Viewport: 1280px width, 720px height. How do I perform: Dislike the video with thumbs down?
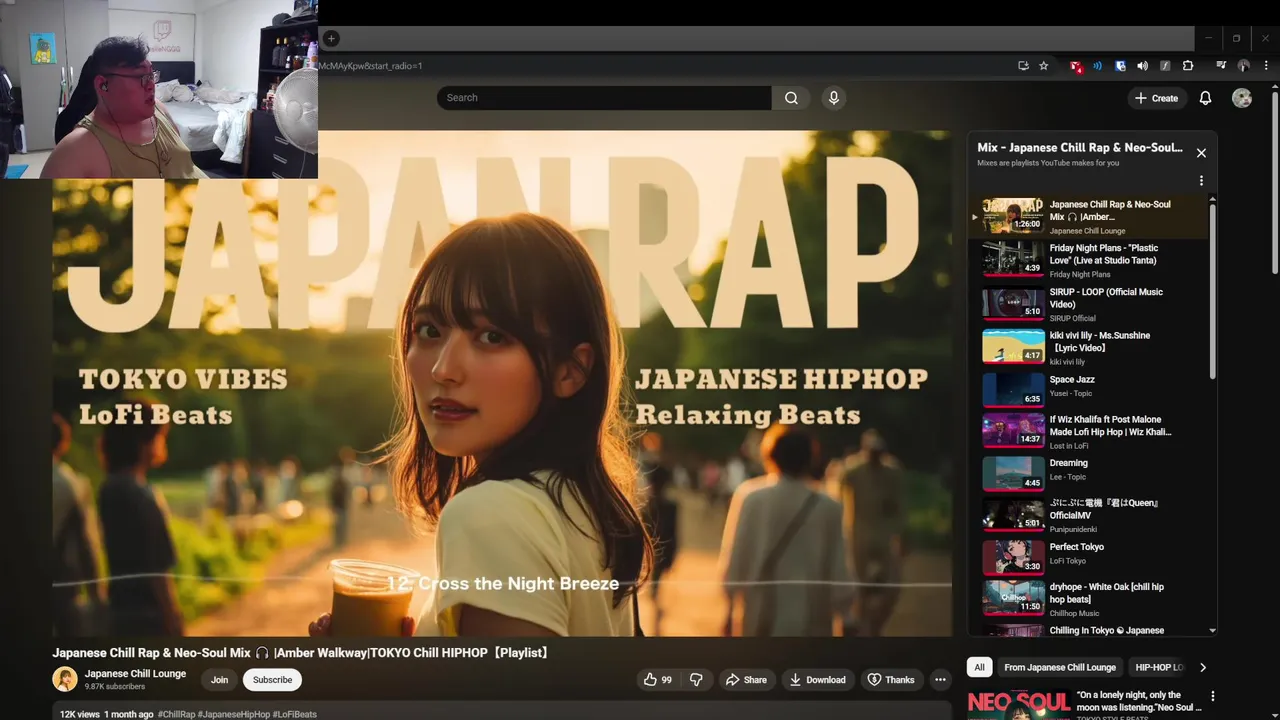(696, 680)
